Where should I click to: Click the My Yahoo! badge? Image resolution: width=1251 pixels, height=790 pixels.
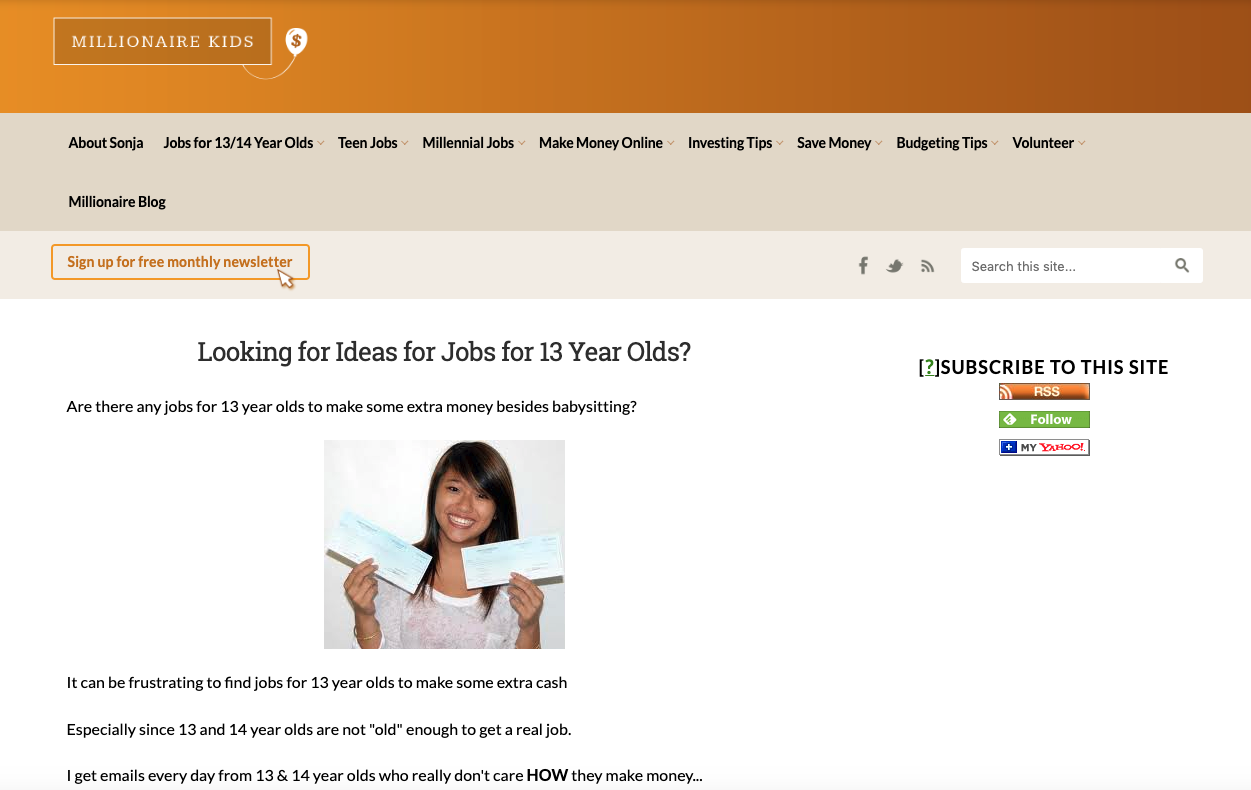pyautogui.click(x=1044, y=447)
